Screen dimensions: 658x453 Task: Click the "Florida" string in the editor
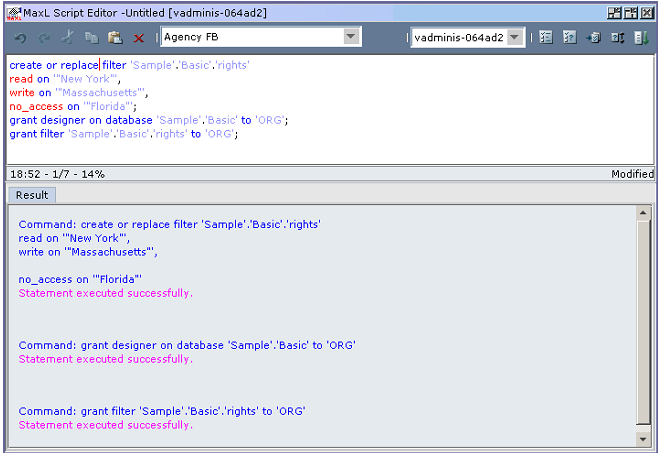pyautogui.click(x=108, y=107)
